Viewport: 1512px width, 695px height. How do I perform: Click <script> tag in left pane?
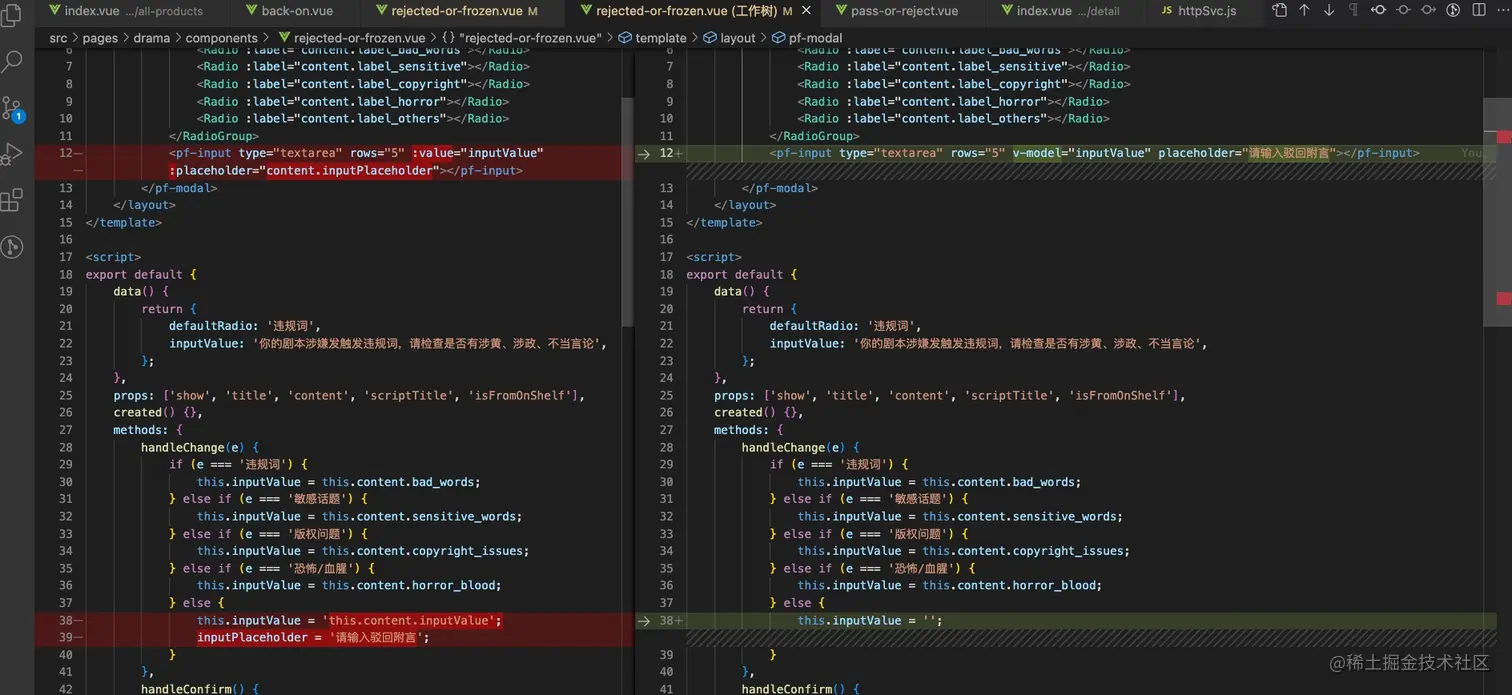[x=113, y=257]
